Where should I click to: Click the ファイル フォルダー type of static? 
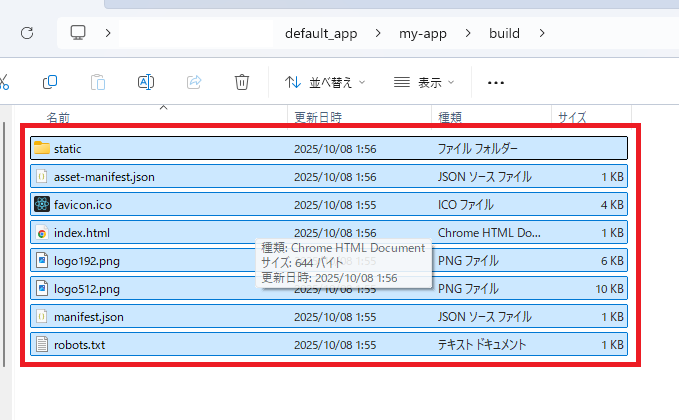click(477, 149)
